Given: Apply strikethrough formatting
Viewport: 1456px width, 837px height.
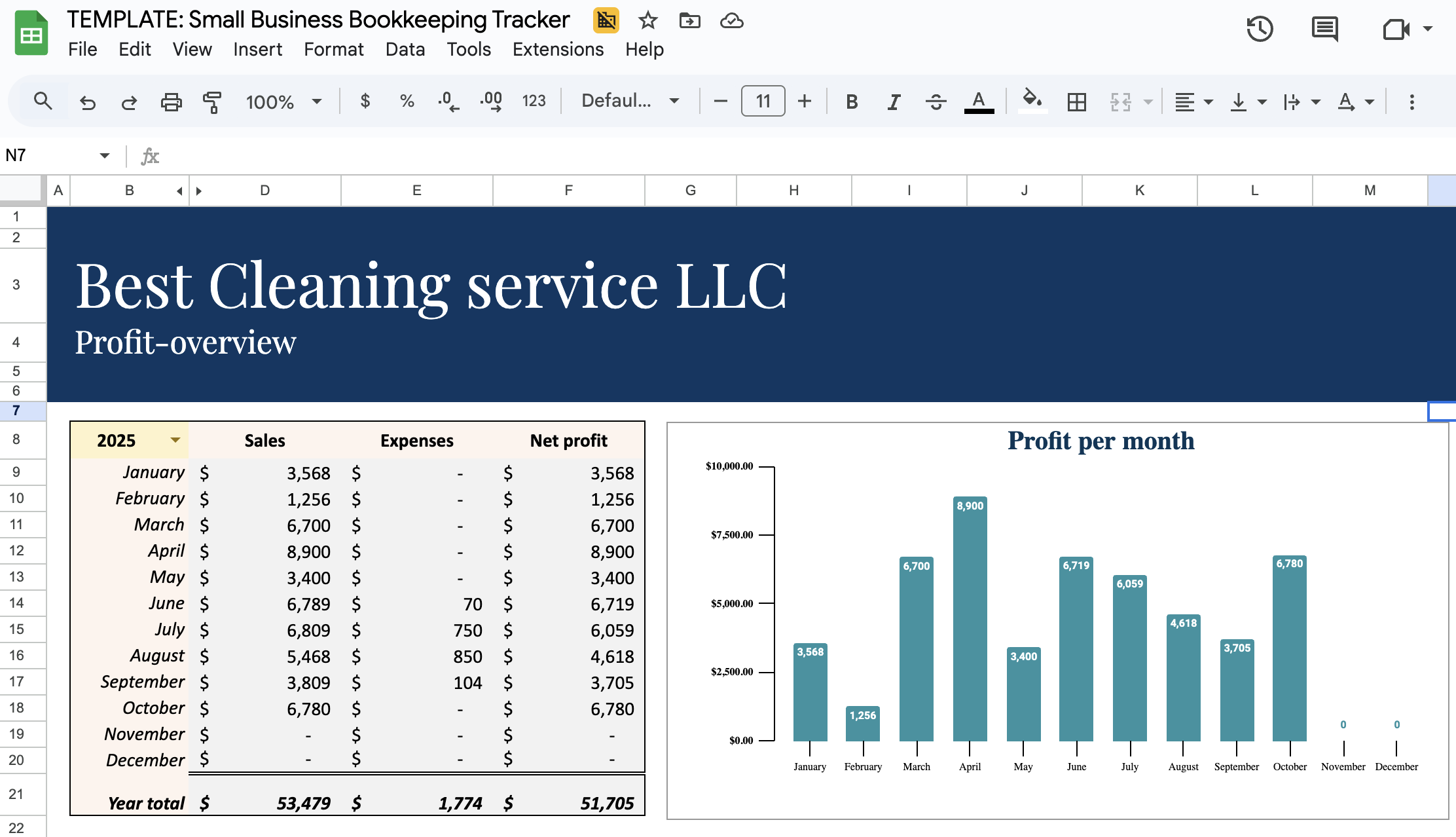Looking at the screenshot, I should pos(936,102).
